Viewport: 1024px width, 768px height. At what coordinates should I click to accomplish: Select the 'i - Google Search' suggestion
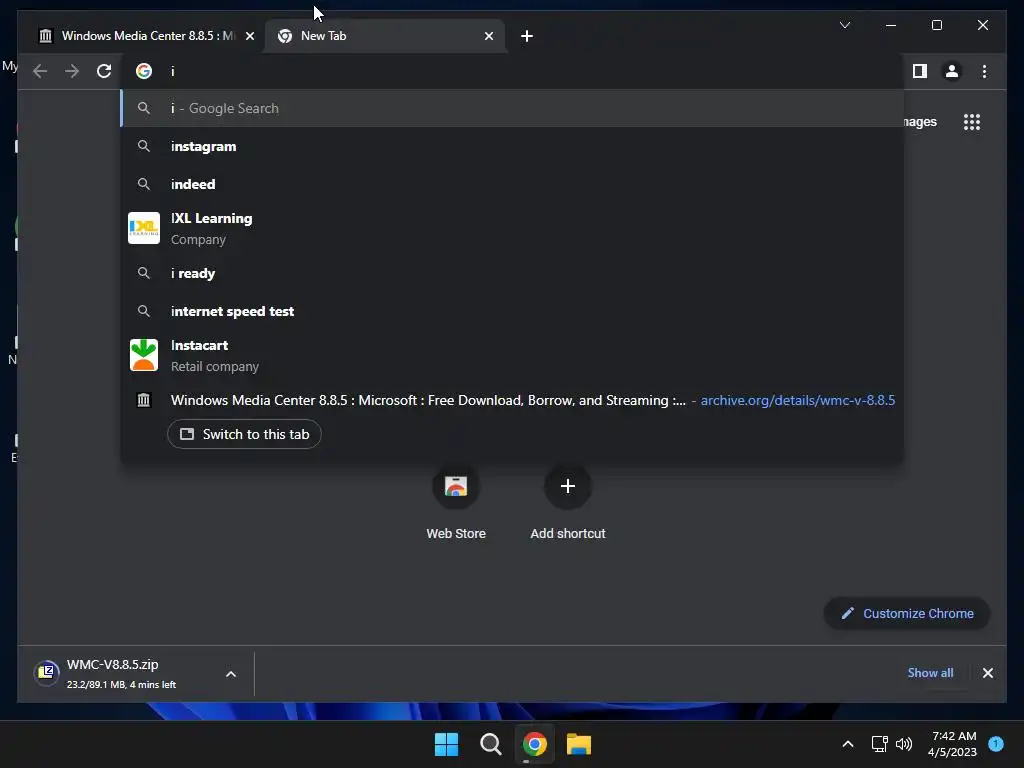click(x=512, y=108)
